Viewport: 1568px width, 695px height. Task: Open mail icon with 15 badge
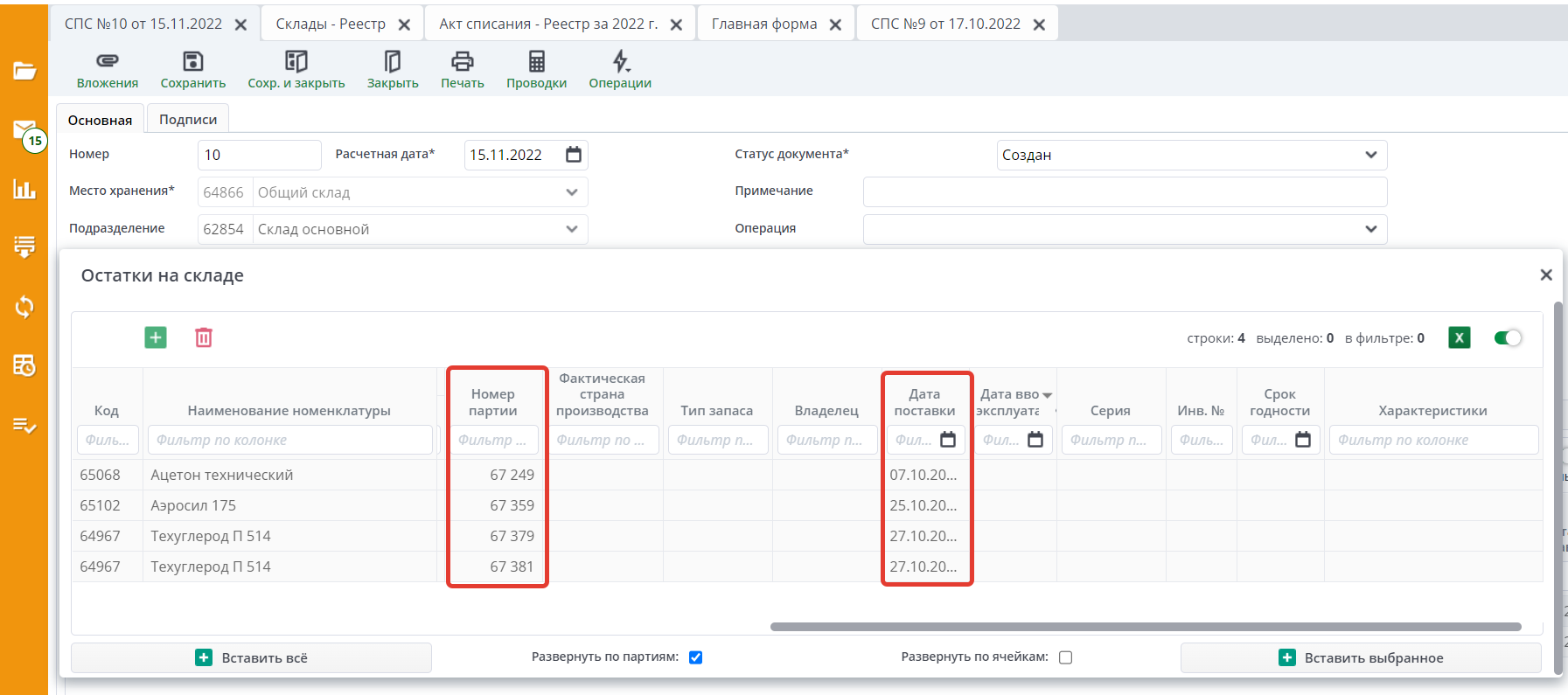tap(24, 131)
